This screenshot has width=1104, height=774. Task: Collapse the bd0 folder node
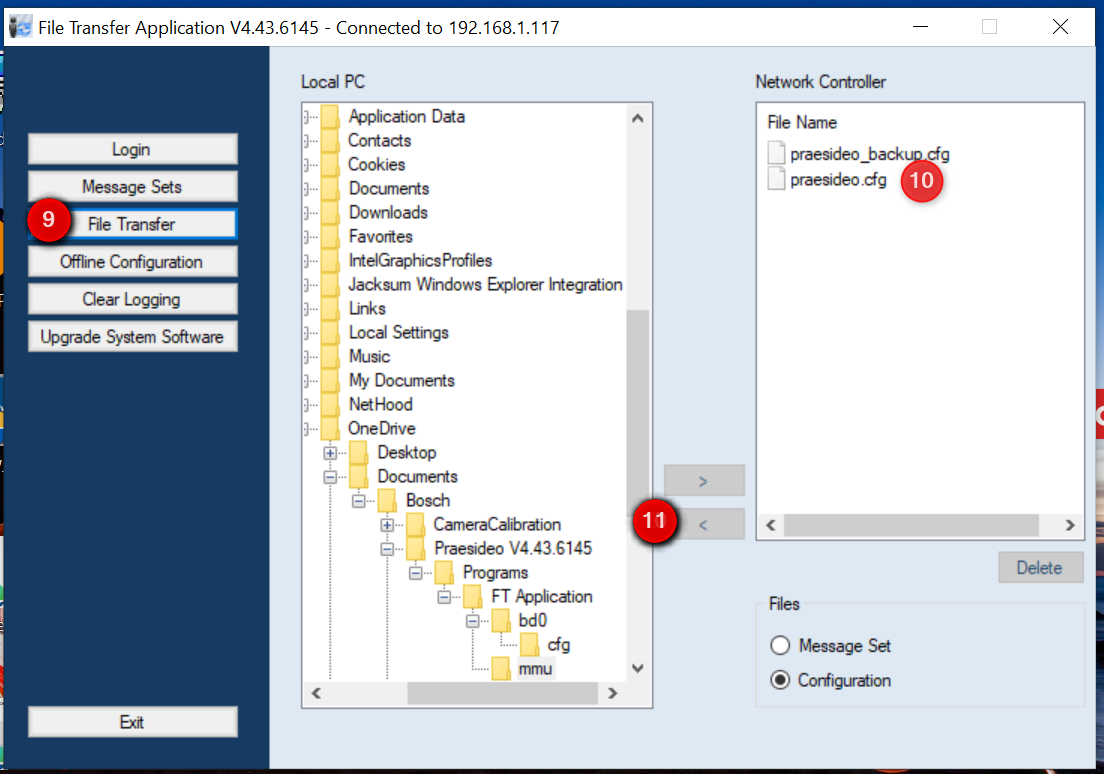472,621
